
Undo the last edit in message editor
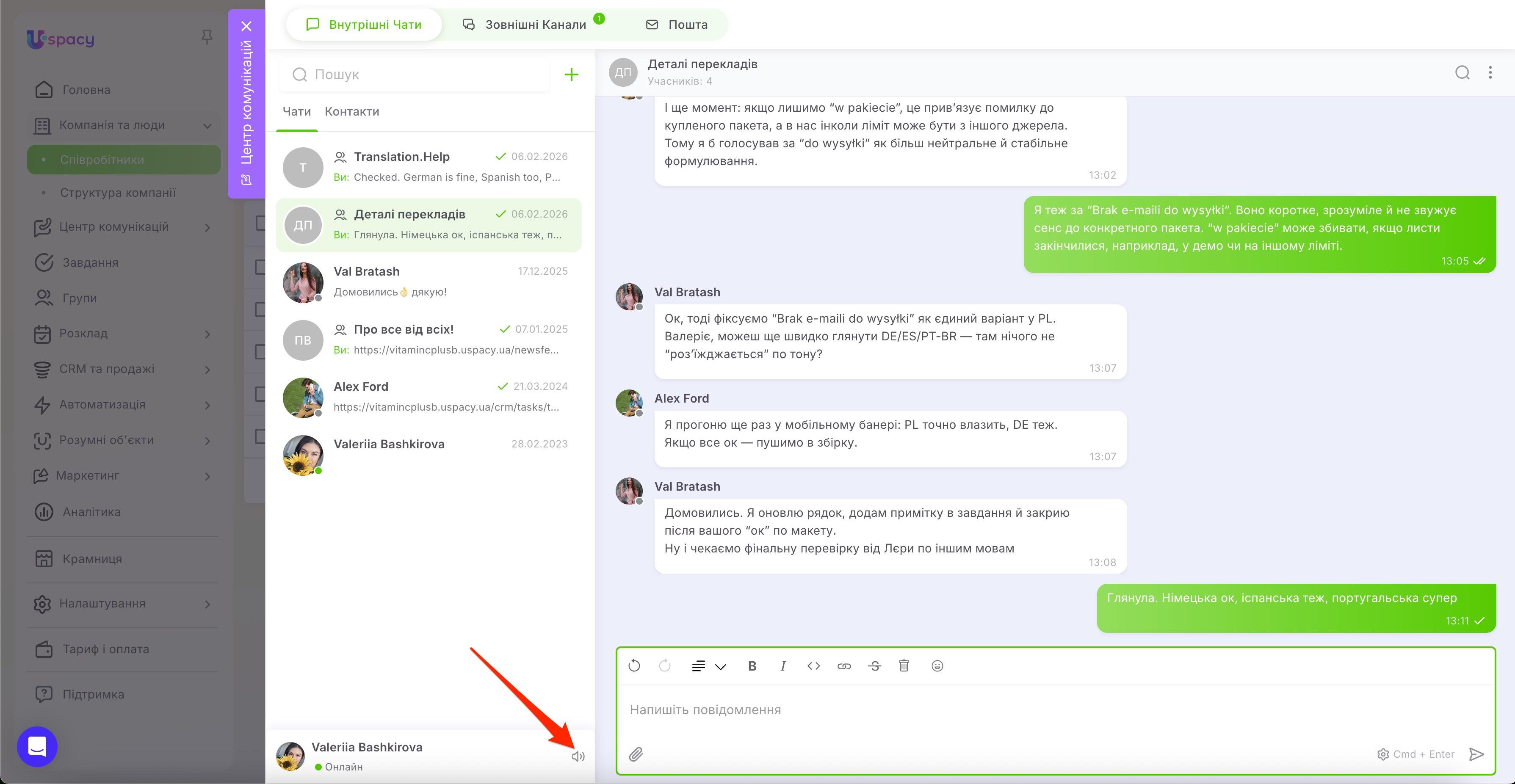(634, 666)
